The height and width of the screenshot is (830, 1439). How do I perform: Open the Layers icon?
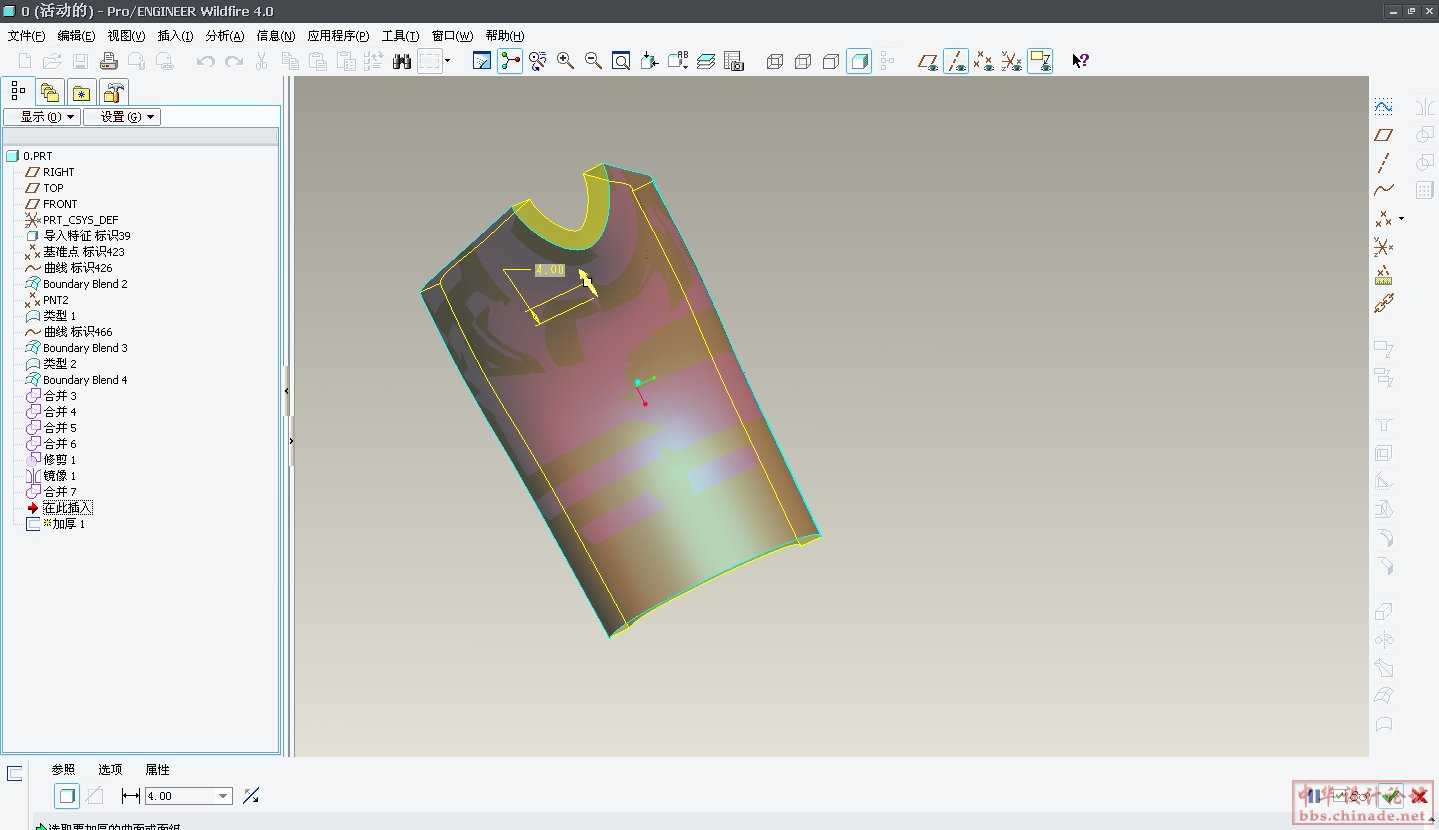click(x=706, y=61)
